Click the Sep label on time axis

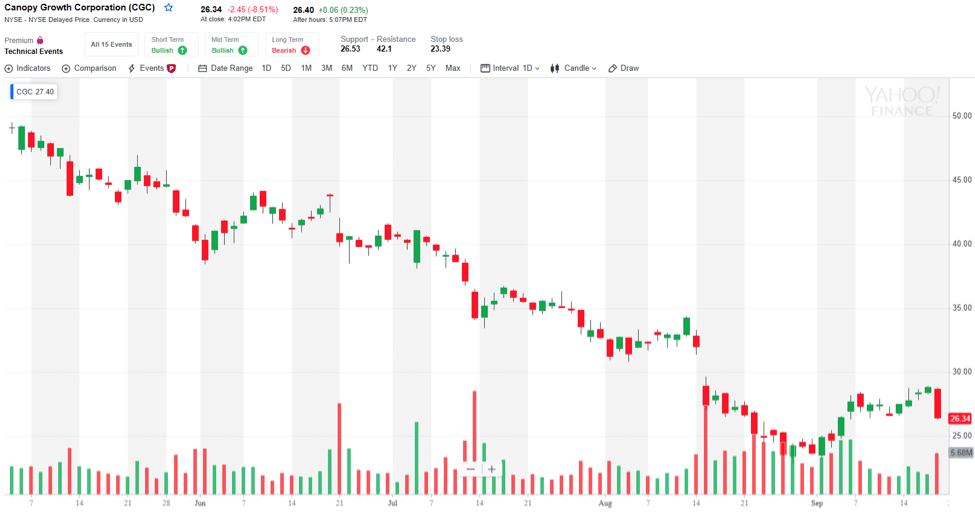click(x=816, y=503)
